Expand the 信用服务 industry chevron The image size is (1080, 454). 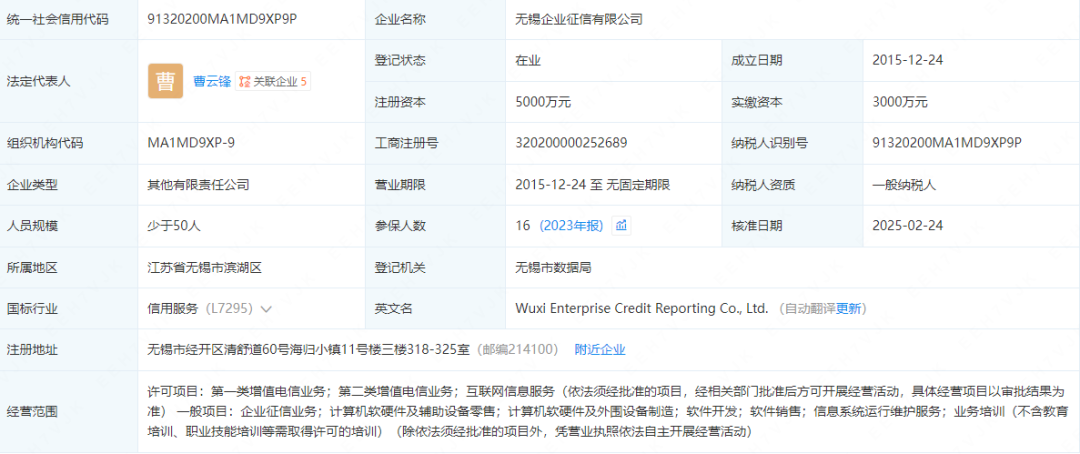pos(267,309)
